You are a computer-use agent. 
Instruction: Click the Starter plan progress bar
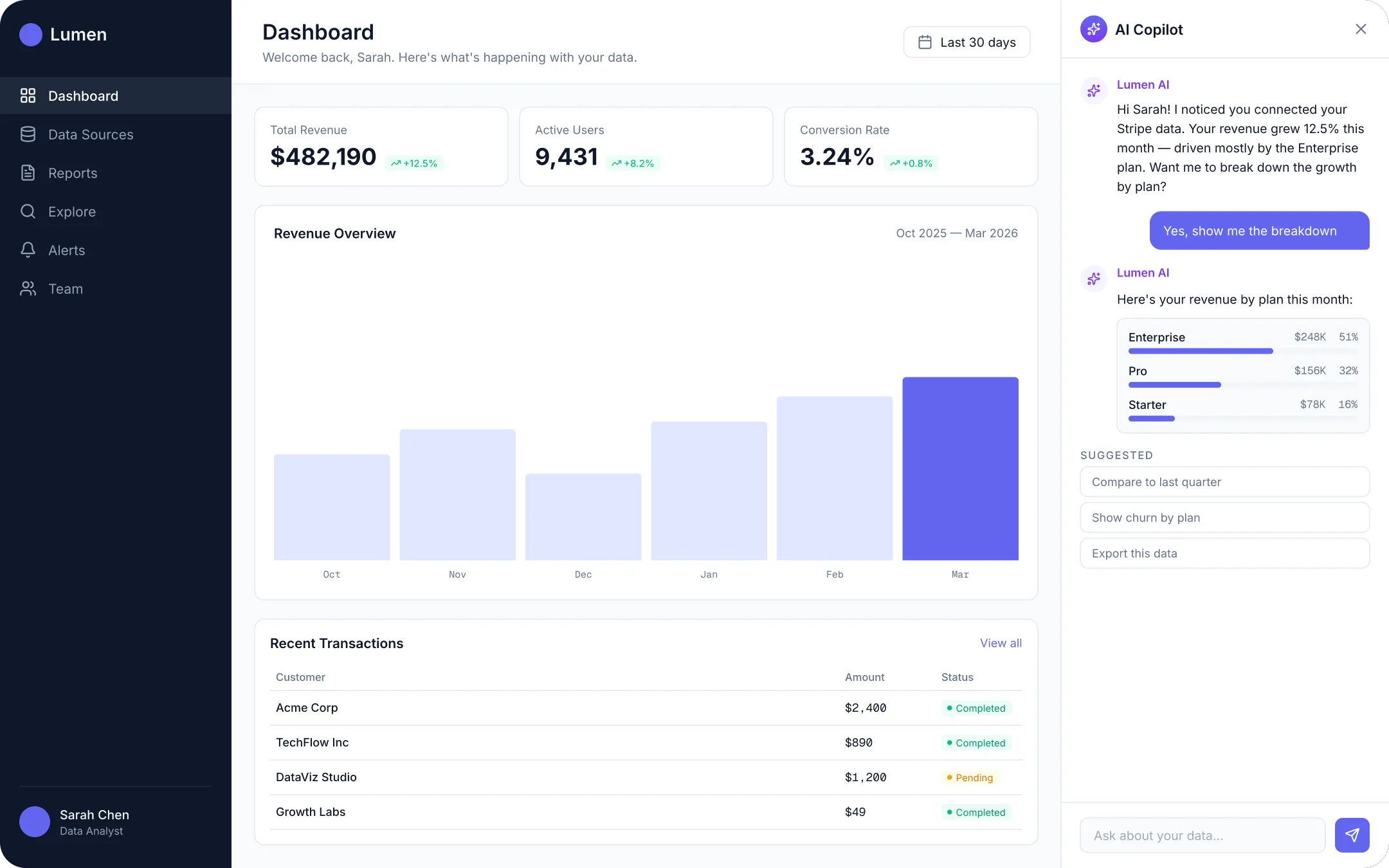1243,419
